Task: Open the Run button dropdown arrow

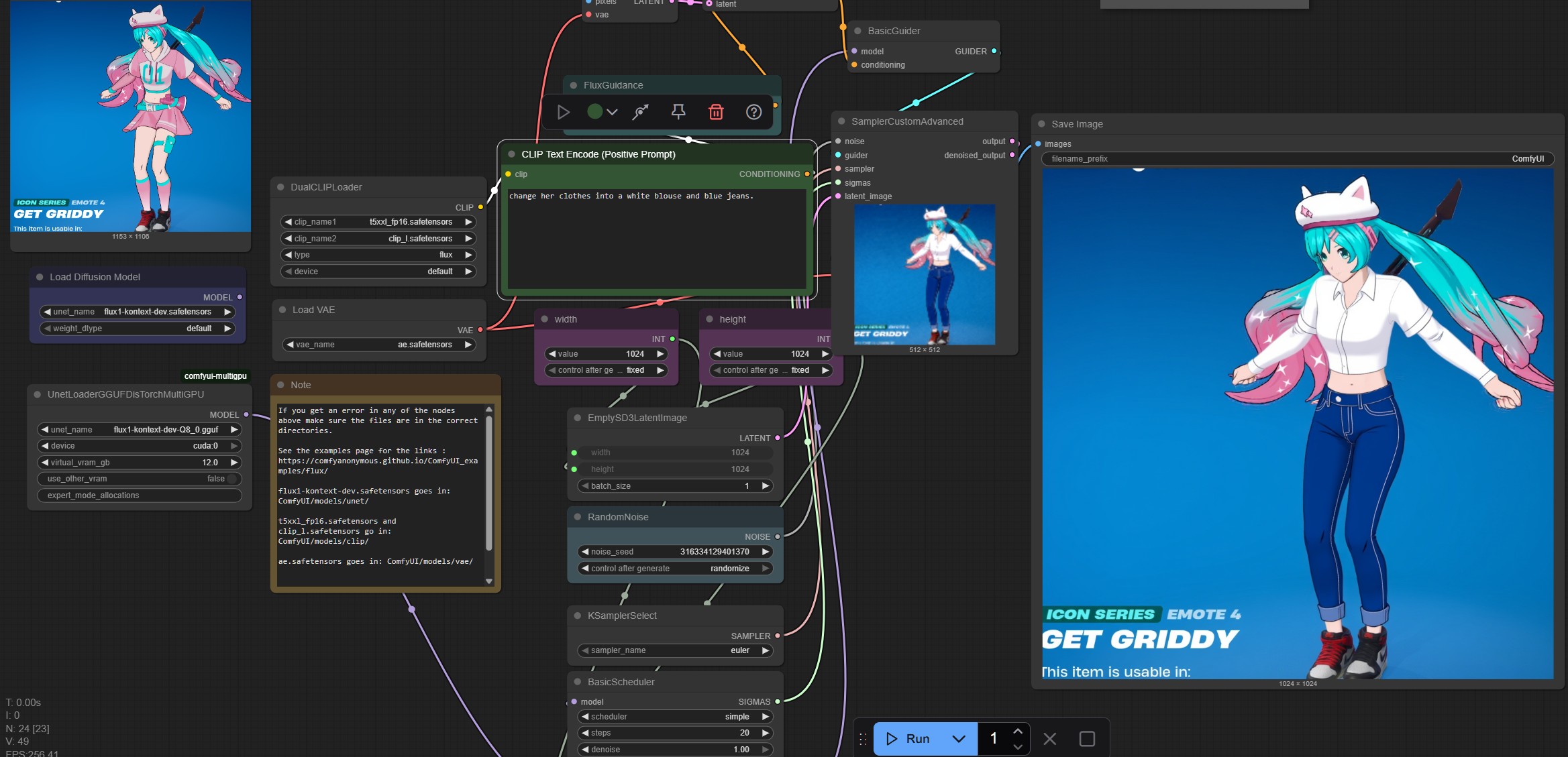Action: (959, 738)
